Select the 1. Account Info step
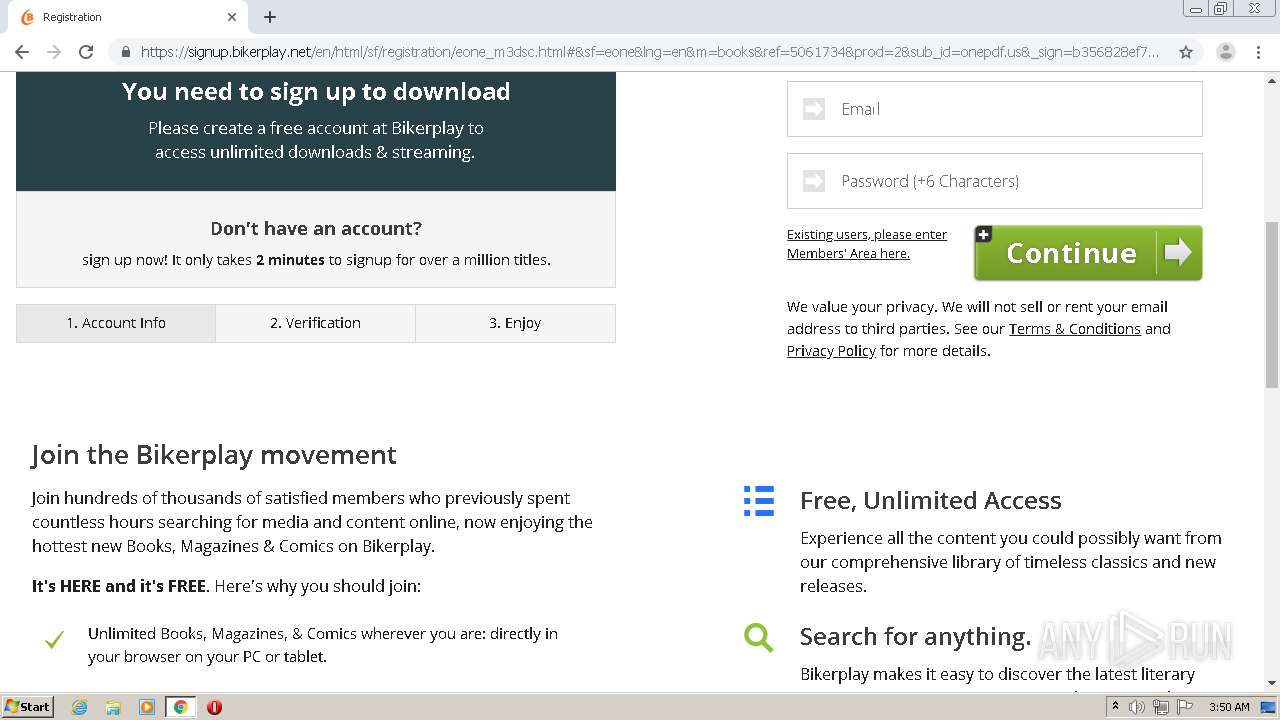The width and height of the screenshot is (1280, 720). pos(116,323)
